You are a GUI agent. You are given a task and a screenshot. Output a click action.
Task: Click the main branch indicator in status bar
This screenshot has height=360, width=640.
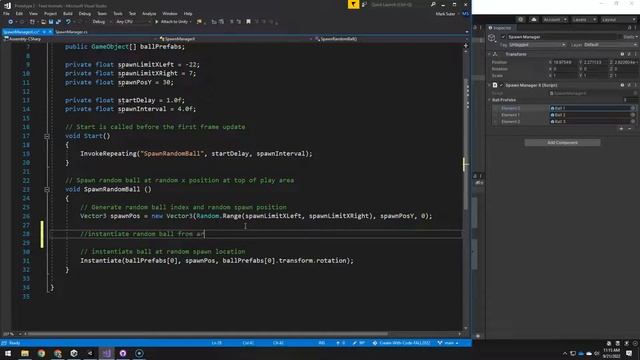(x=448, y=343)
